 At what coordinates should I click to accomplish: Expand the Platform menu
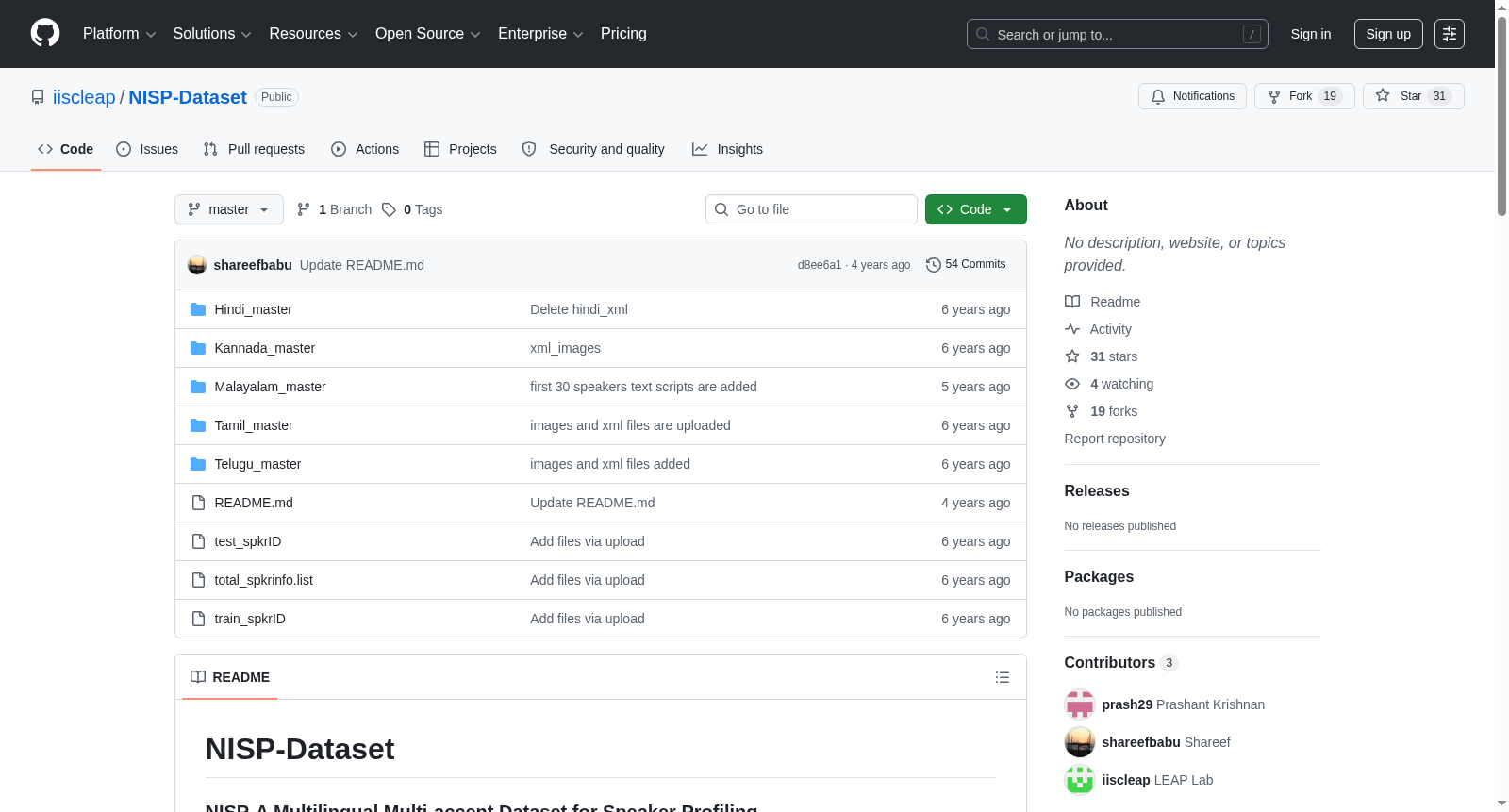click(x=120, y=34)
